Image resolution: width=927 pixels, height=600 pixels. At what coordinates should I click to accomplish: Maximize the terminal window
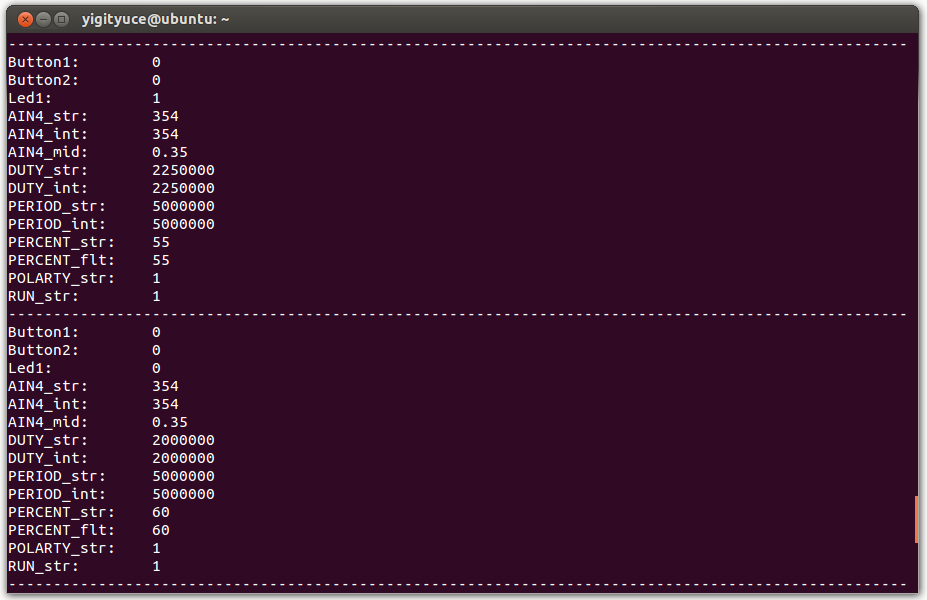62,19
